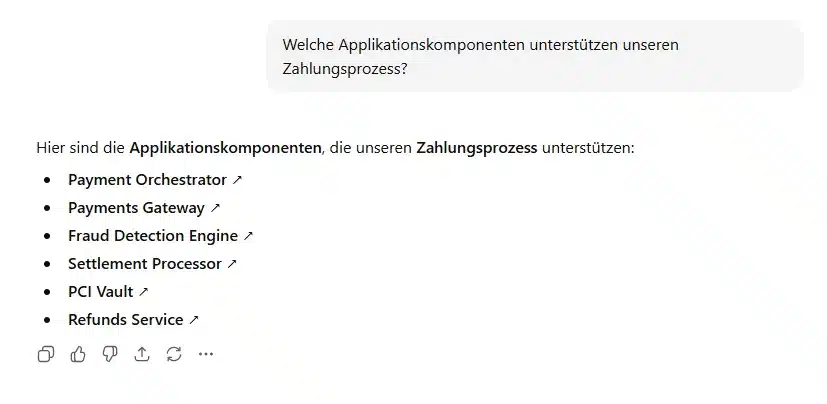Open the PCI Vault link
This screenshot has height=404, width=827.
[100, 292]
